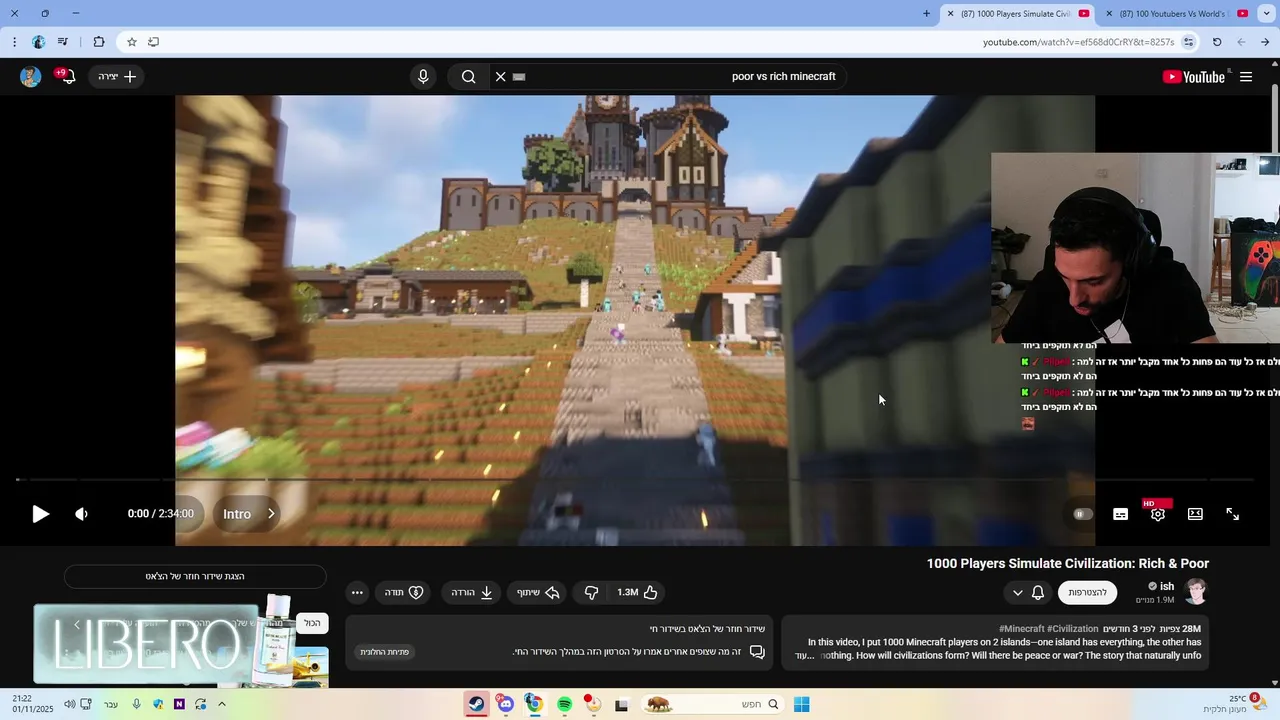Open the ish channel name link
The image size is (1280, 720).
pyautogui.click(x=1166, y=586)
